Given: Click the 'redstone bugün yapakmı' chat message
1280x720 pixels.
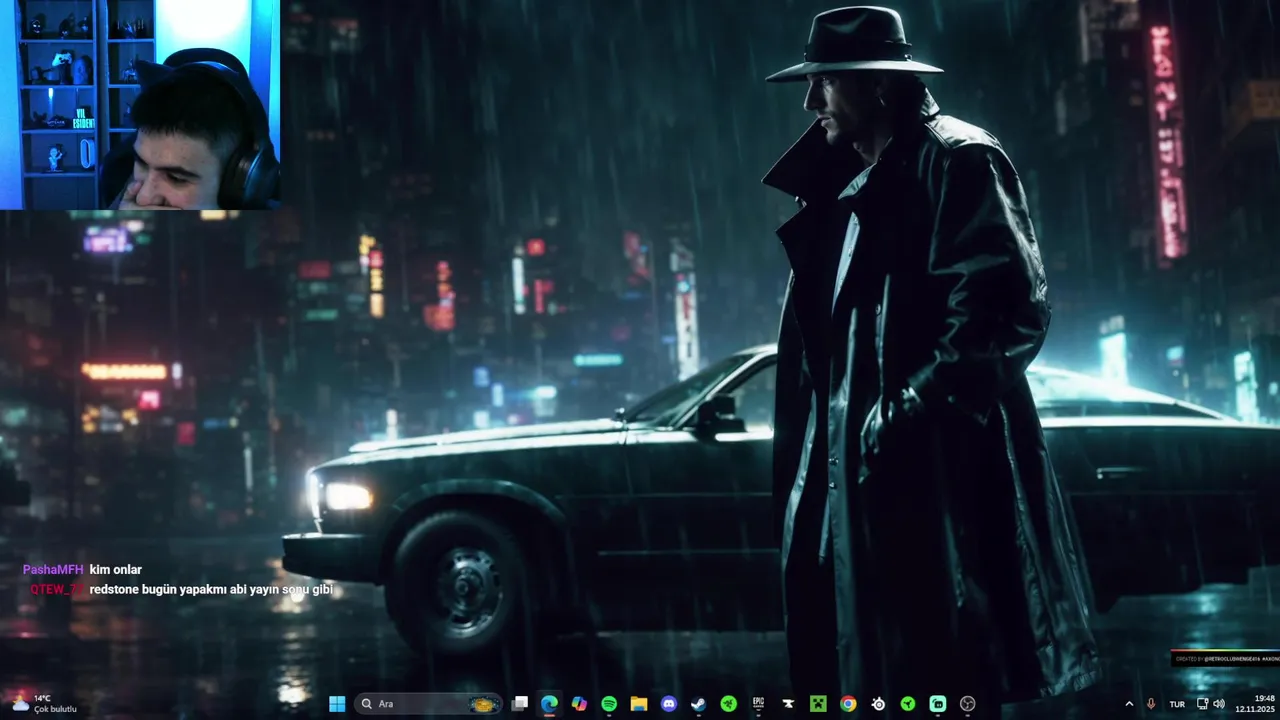Looking at the screenshot, I should coord(211,590).
